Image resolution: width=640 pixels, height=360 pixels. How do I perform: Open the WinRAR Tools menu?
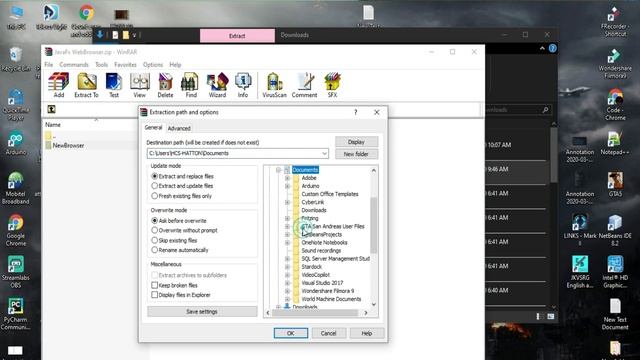(x=101, y=64)
